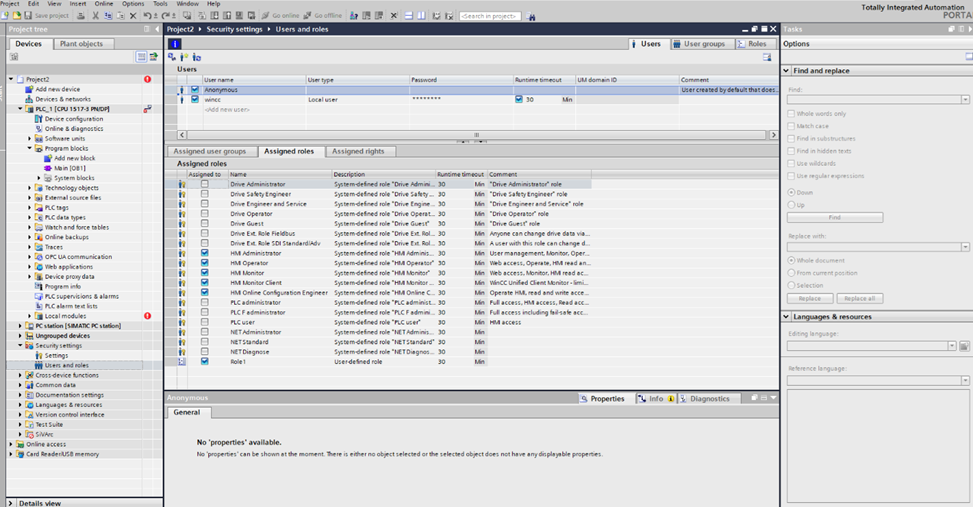Click the connection status icon beside PLC_1
Screen dimensions: 973x507
click(148, 109)
